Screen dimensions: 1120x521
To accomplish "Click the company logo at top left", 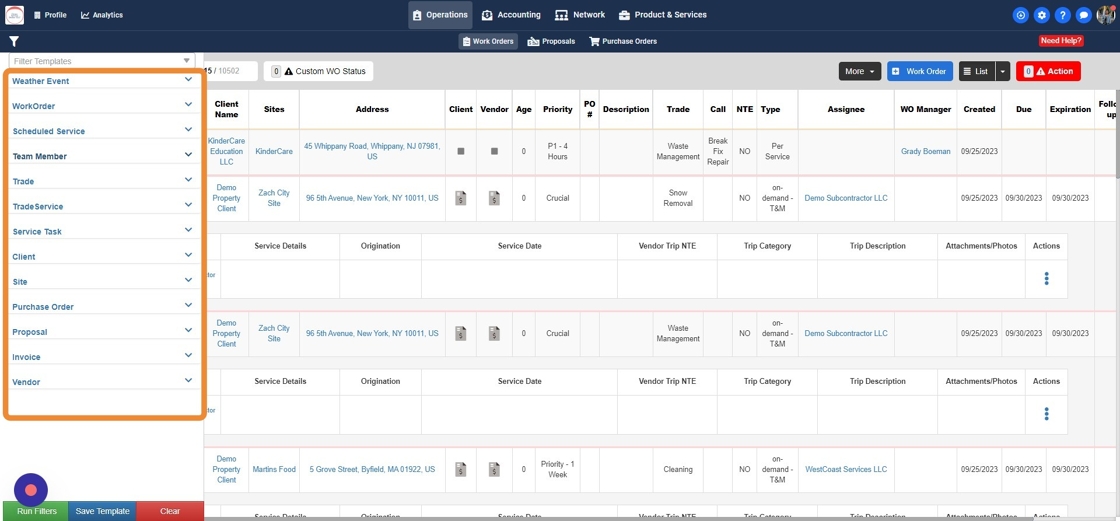I will pyautogui.click(x=14, y=15).
